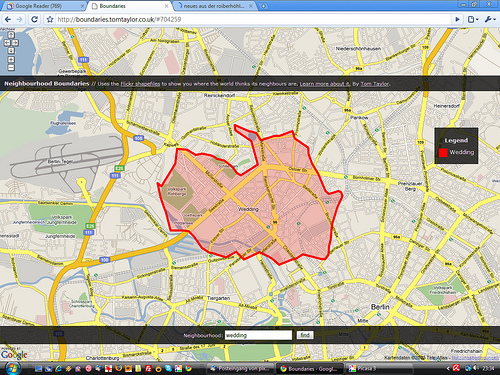Open the Flickr shapefiles link
Viewport: 500px width, 375px height.
(x=140, y=84)
